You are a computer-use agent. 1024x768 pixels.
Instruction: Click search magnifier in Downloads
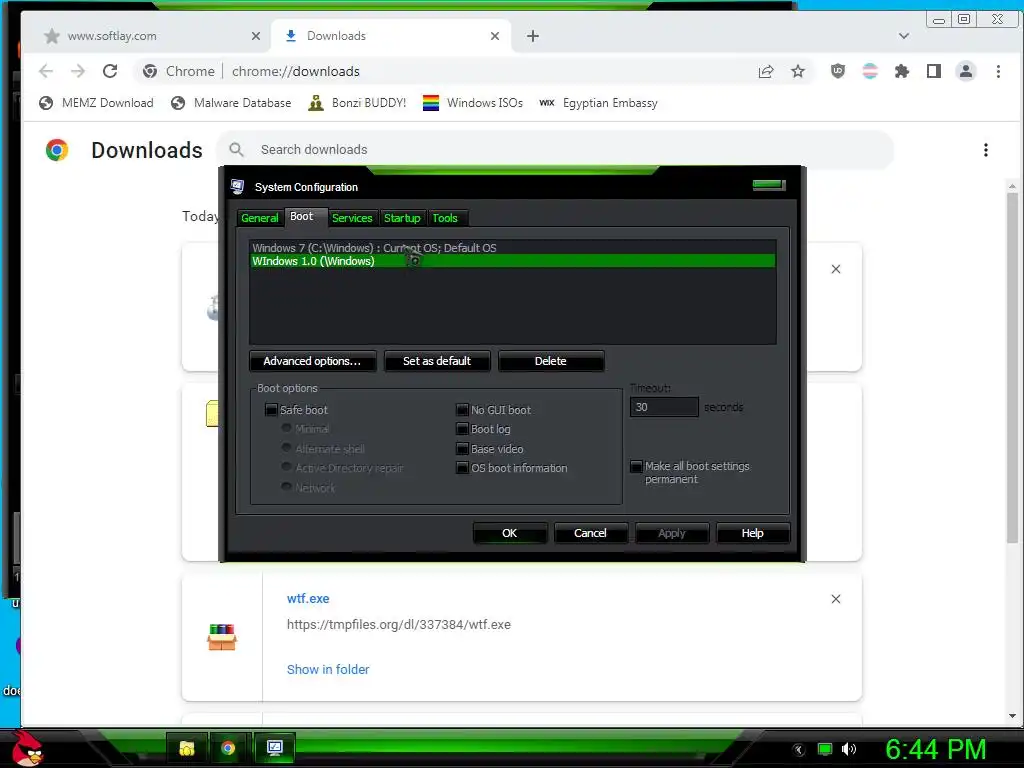coord(236,150)
